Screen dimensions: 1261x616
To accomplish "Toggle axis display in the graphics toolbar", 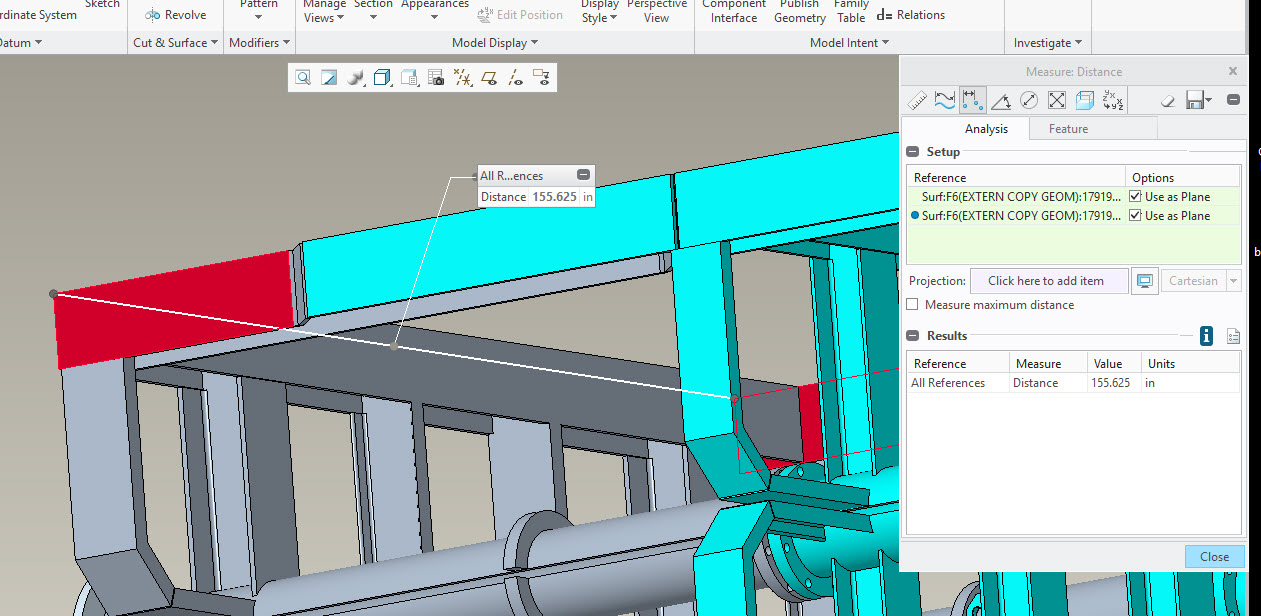I will click(x=516, y=77).
